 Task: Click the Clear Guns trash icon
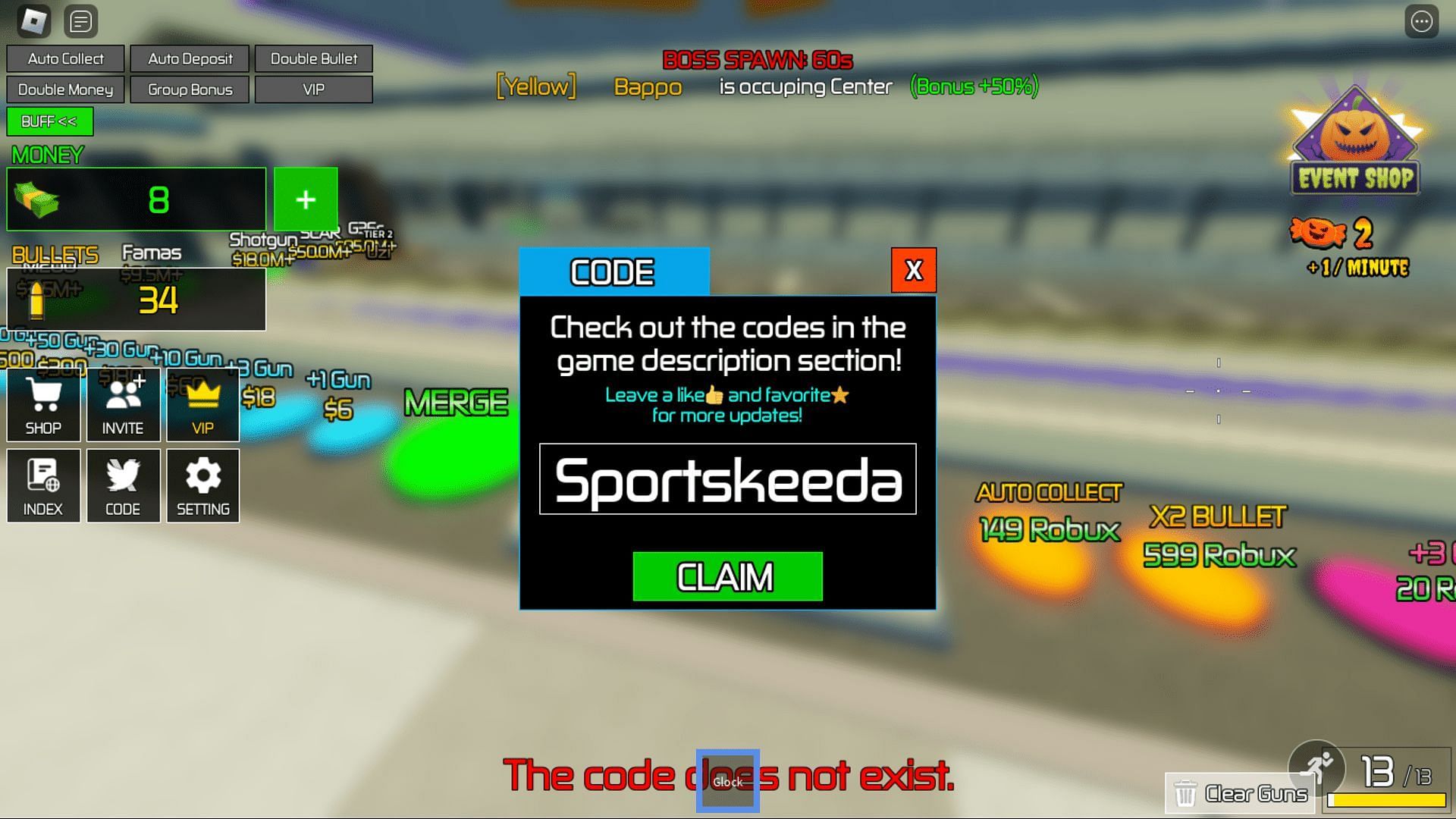coord(1185,792)
